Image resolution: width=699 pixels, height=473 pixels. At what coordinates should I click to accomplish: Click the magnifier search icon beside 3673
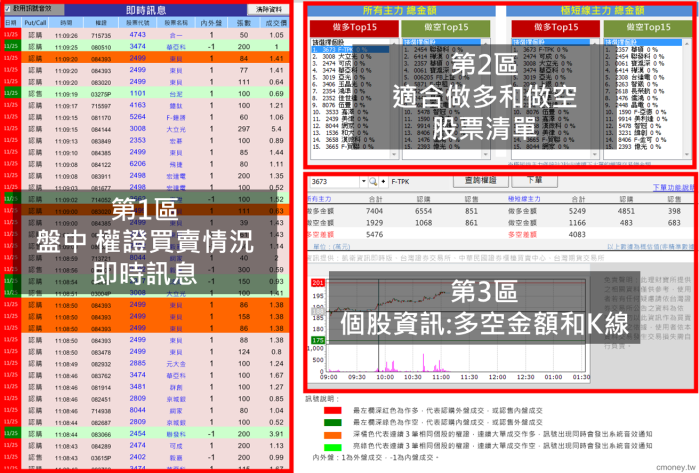click(373, 181)
